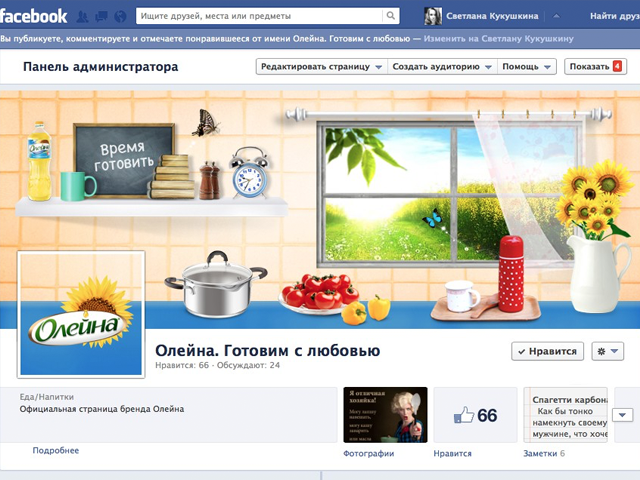Click the Facebook logo
This screenshot has height=480, width=640.
click(33, 16)
